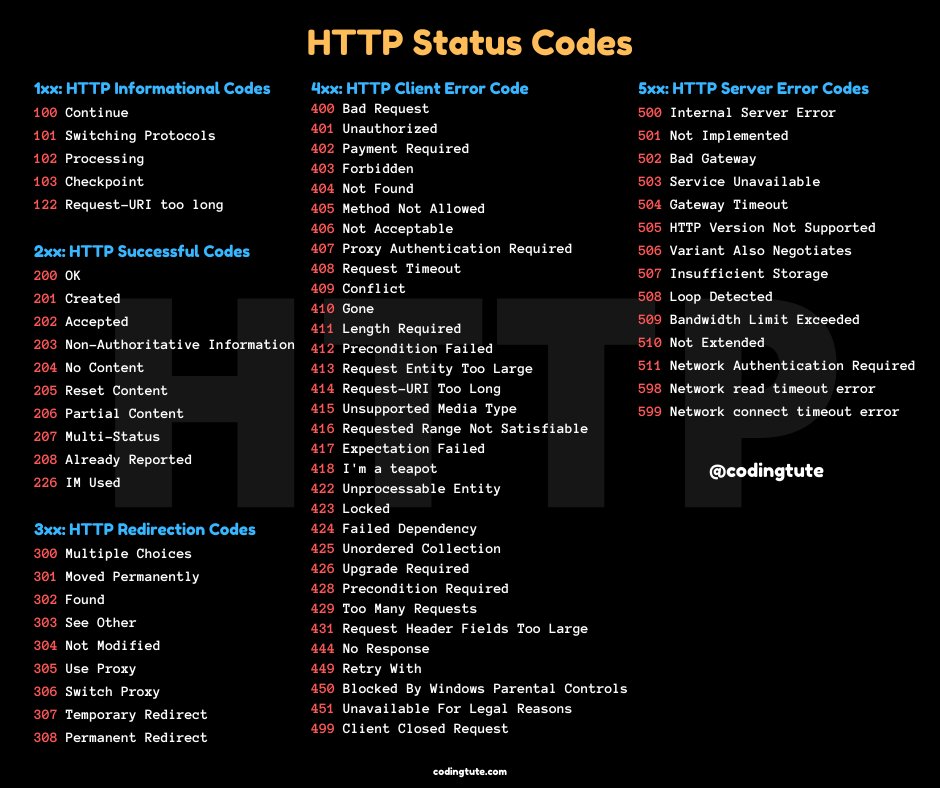Screen dimensions: 940x788
Task: Choose "306 Switch Proxy" entry
Action: coord(97,692)
